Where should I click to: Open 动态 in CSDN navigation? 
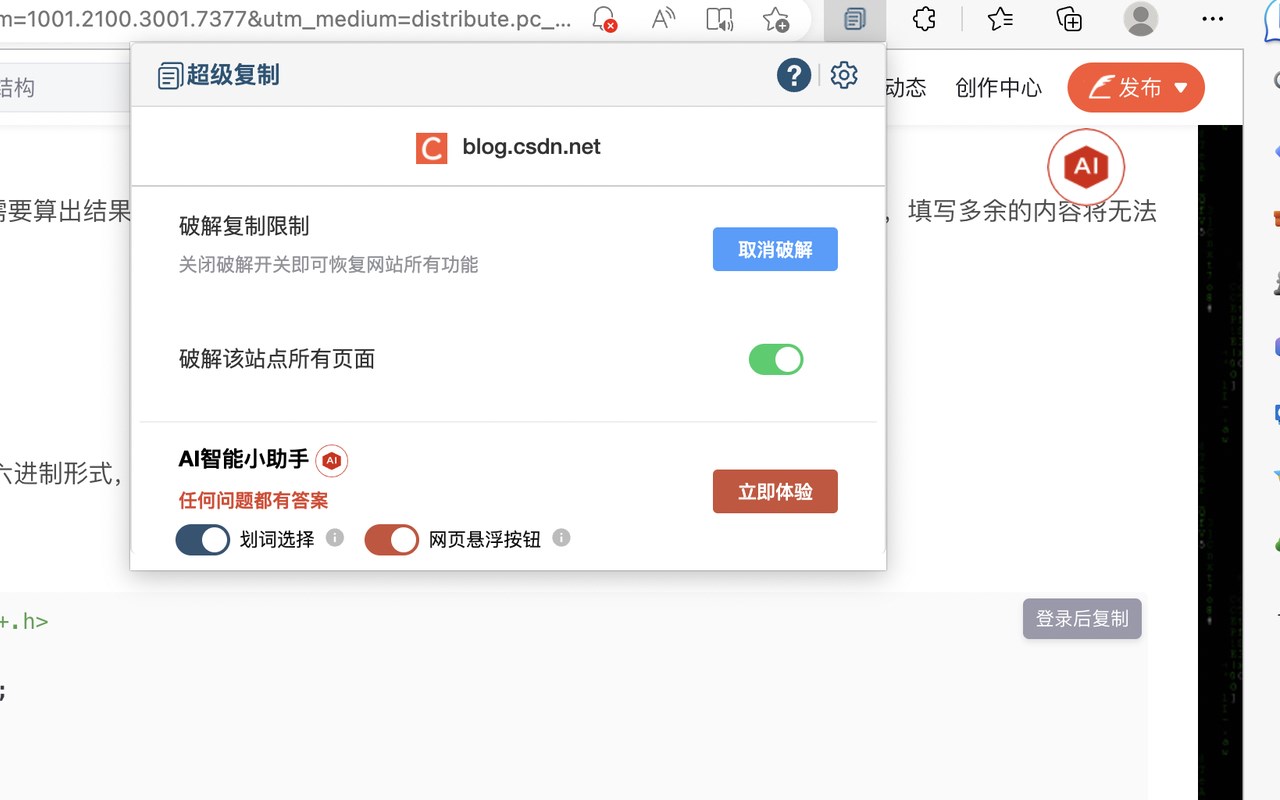[906, 88]
